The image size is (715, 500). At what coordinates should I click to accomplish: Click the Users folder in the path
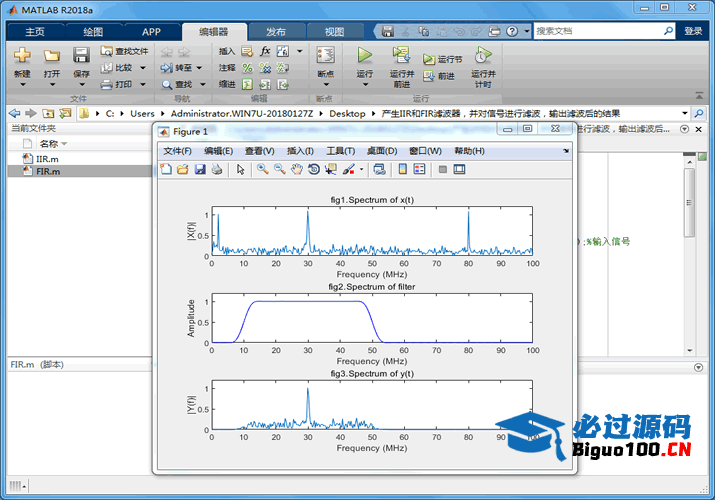coord(142,113)
